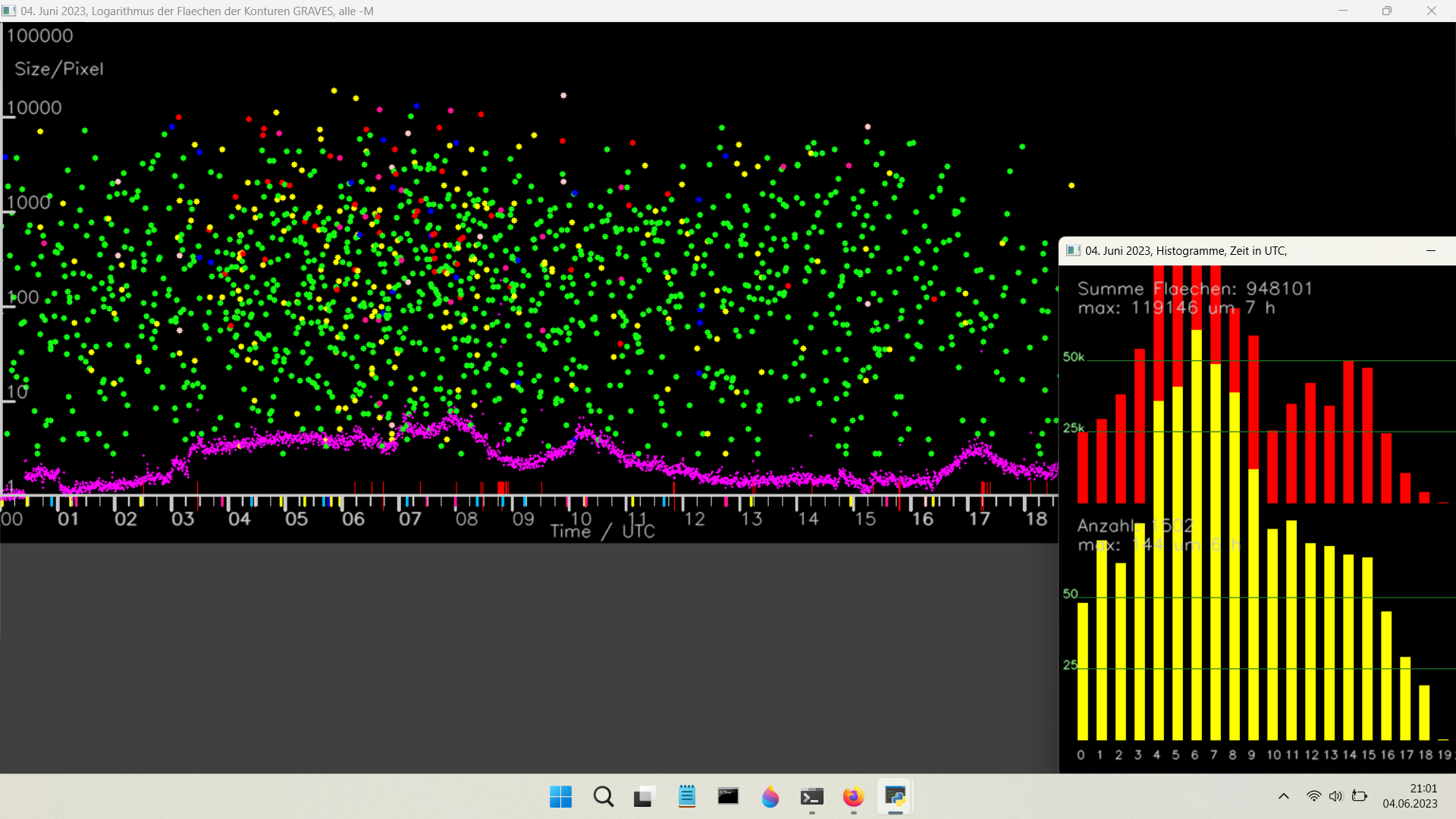Open the battery status tray icon
Image resolution: width=1456 pixels, height=819 pixels.
1360,796
